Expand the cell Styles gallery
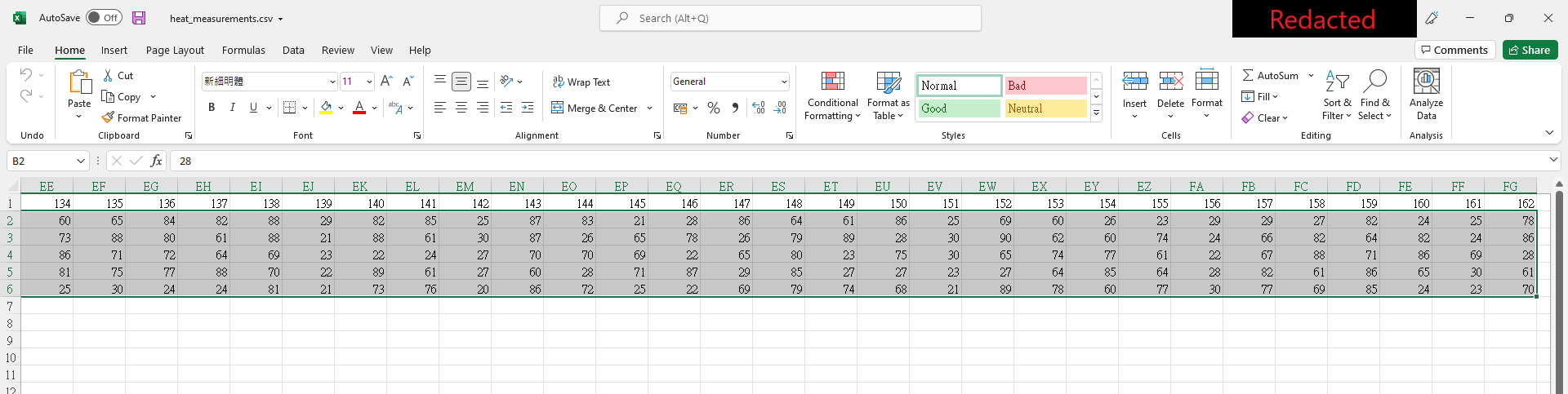This screenshot has width=1568, height=394. [x=1097, y=113]
